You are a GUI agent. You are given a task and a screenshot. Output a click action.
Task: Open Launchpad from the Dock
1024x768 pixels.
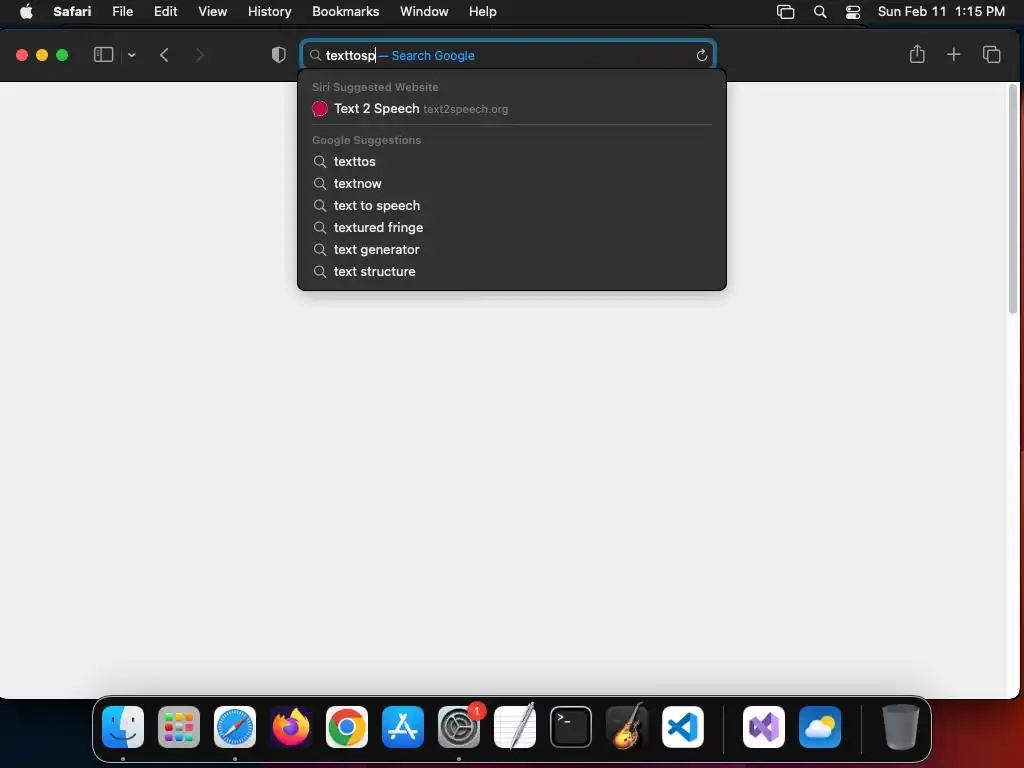(x=179, y=727)
